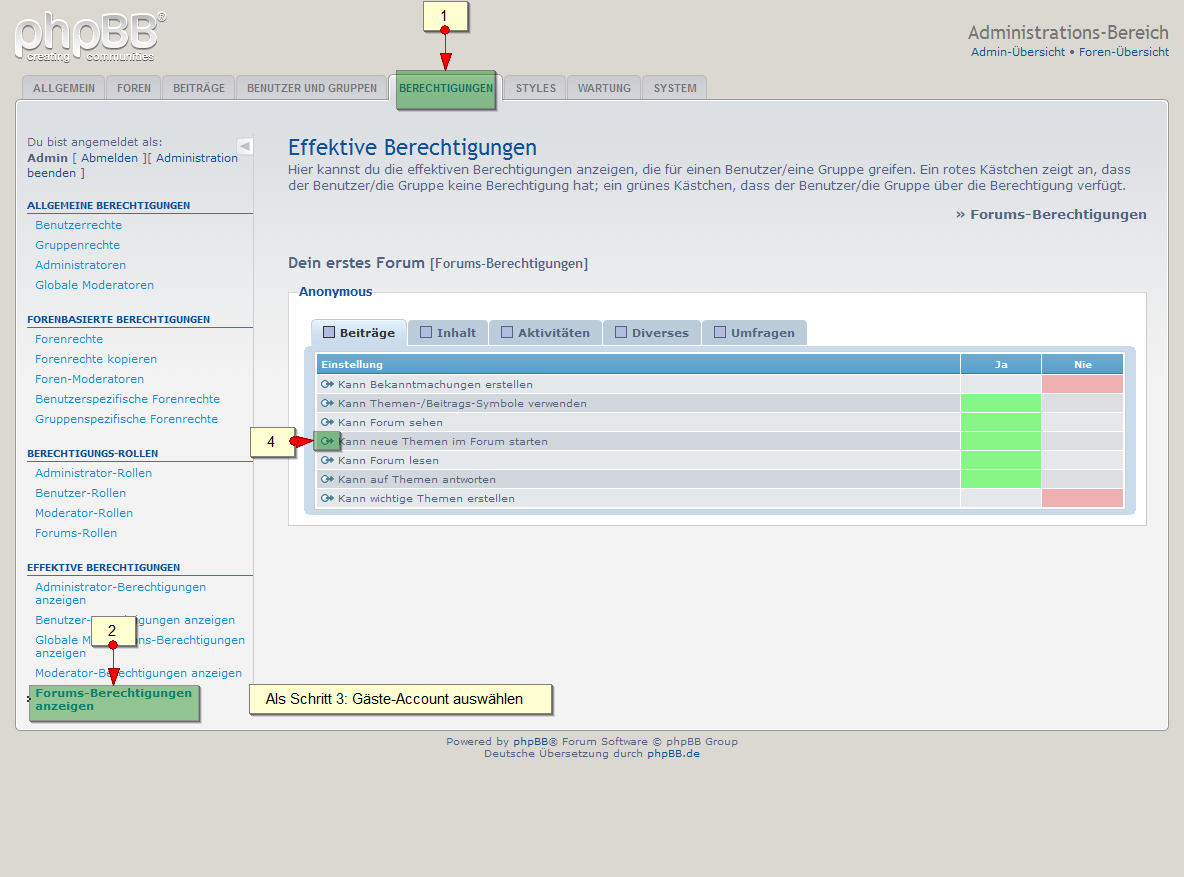Screen dimensions: 1184x877
Task: Toggle the checkbox on the Umfragen tab
Action: pyautogui.click(x=720, y=333)
